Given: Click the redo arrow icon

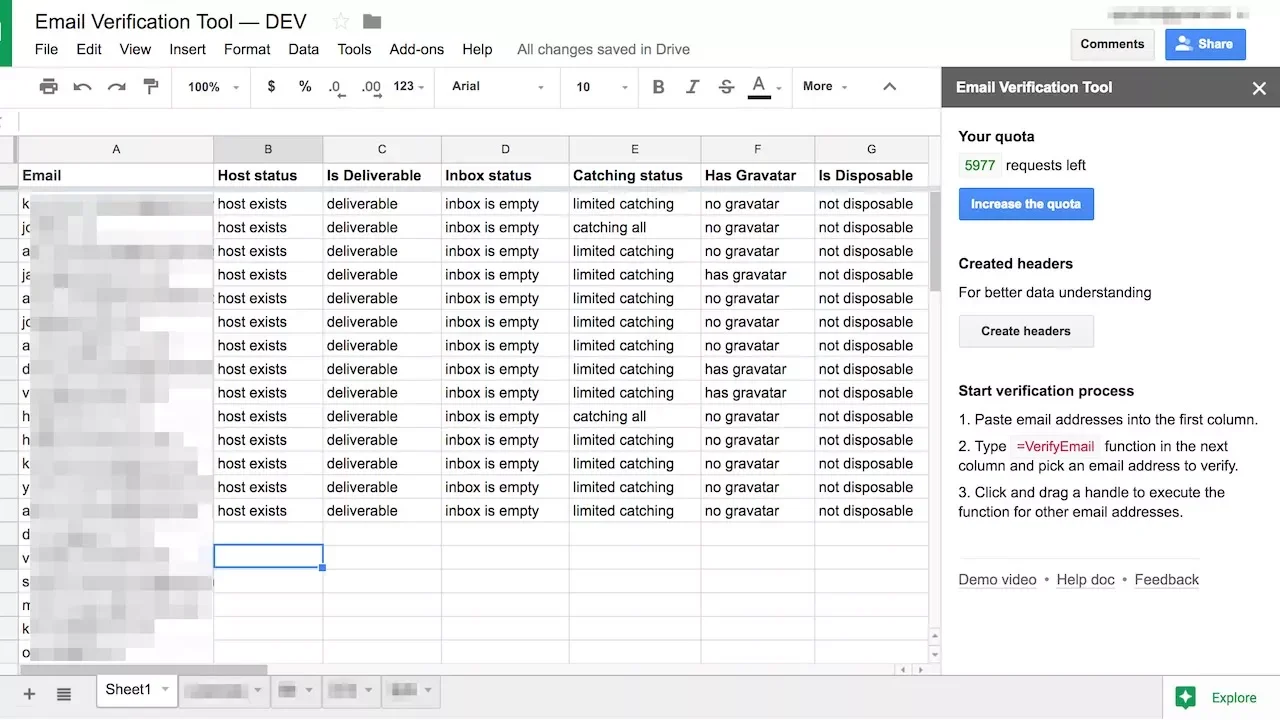Looking at the screenshot, I should [x=117, y=87].
